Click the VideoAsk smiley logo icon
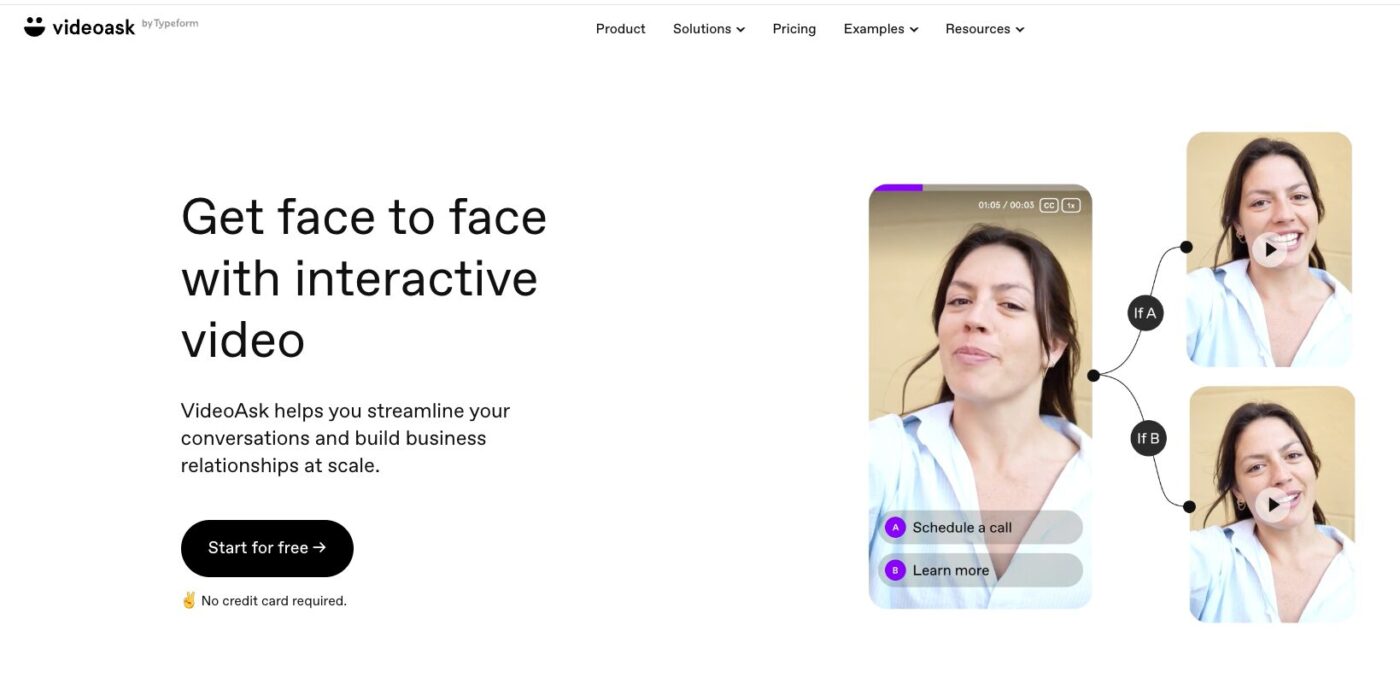 pyautogui.click(x=35, y=27)
